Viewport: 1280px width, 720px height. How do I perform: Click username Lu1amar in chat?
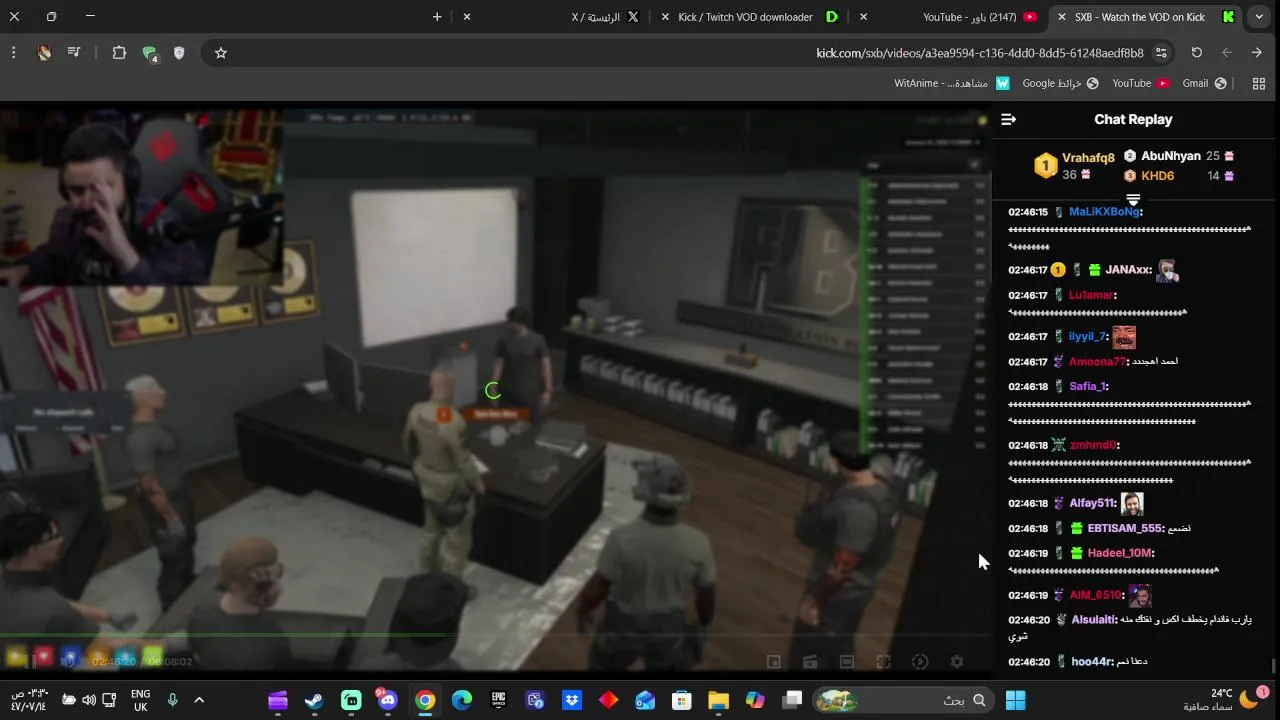(x=1091, y=295)
